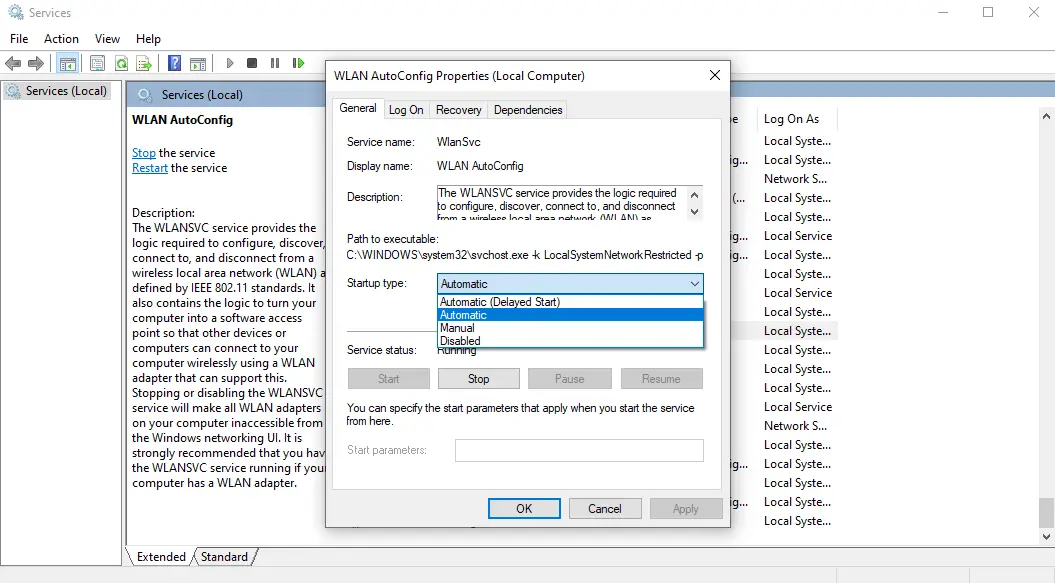Screen dimensions: 1055x583
Task: Open the File menu
Action: (19, 39)
